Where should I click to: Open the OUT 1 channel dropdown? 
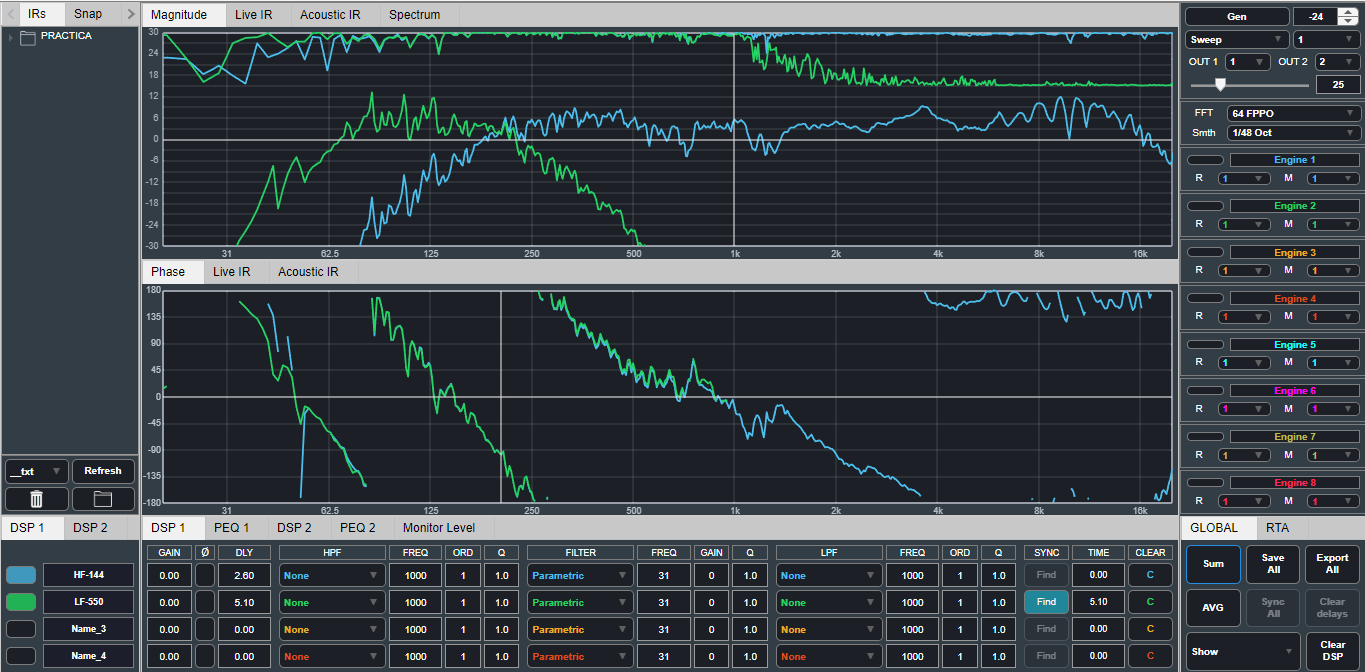(1247, 62)
